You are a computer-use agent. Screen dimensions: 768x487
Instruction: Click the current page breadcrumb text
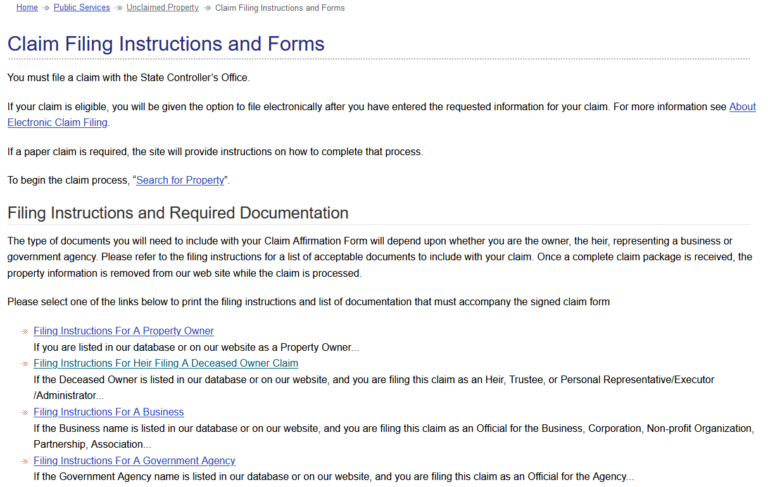coord(280,8)
